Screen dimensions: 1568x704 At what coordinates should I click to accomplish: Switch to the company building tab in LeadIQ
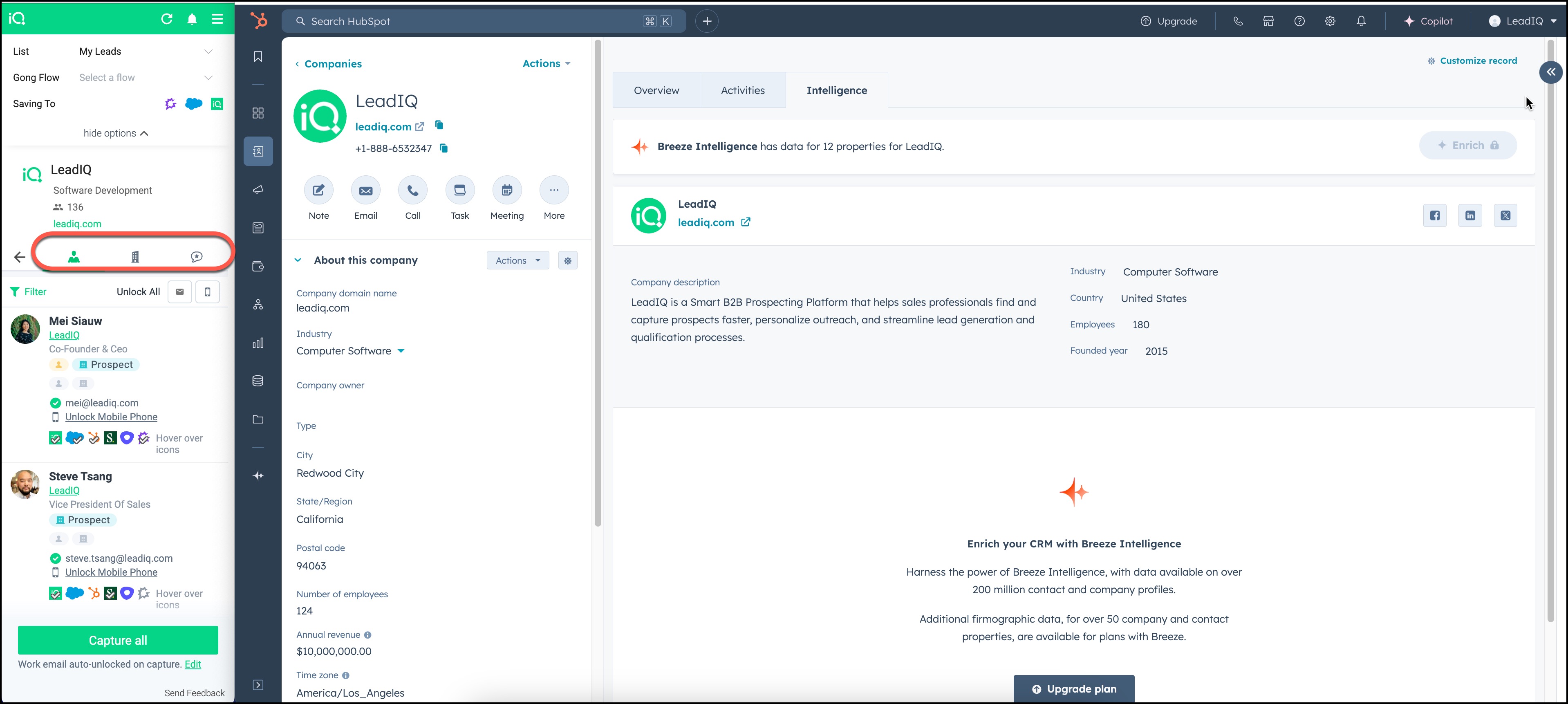(x=135, y=257)
